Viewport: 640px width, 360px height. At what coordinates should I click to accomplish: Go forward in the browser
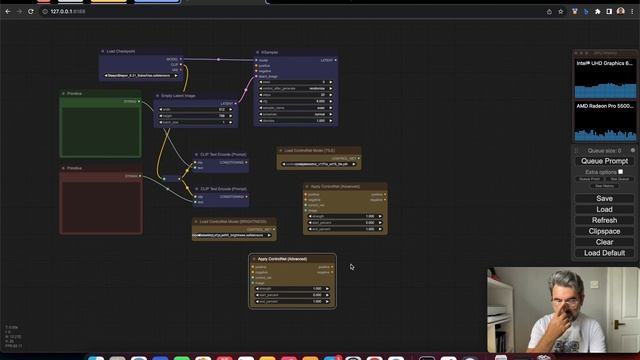coord(19,11)
